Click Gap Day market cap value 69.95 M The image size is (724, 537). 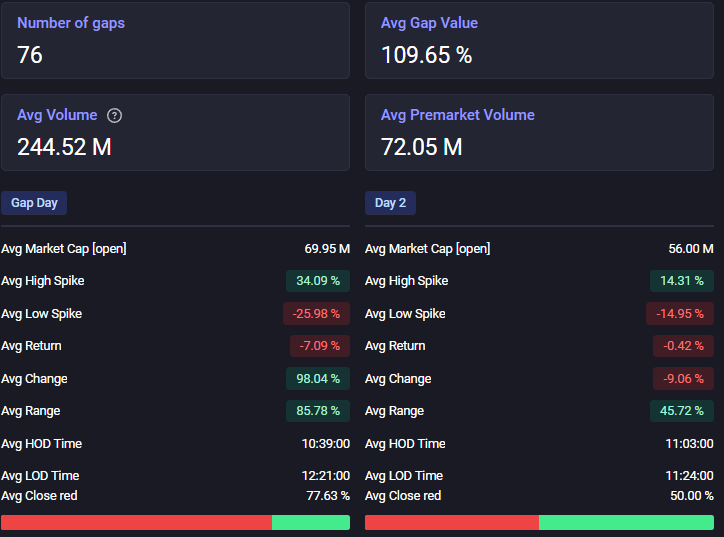(327, 249)
